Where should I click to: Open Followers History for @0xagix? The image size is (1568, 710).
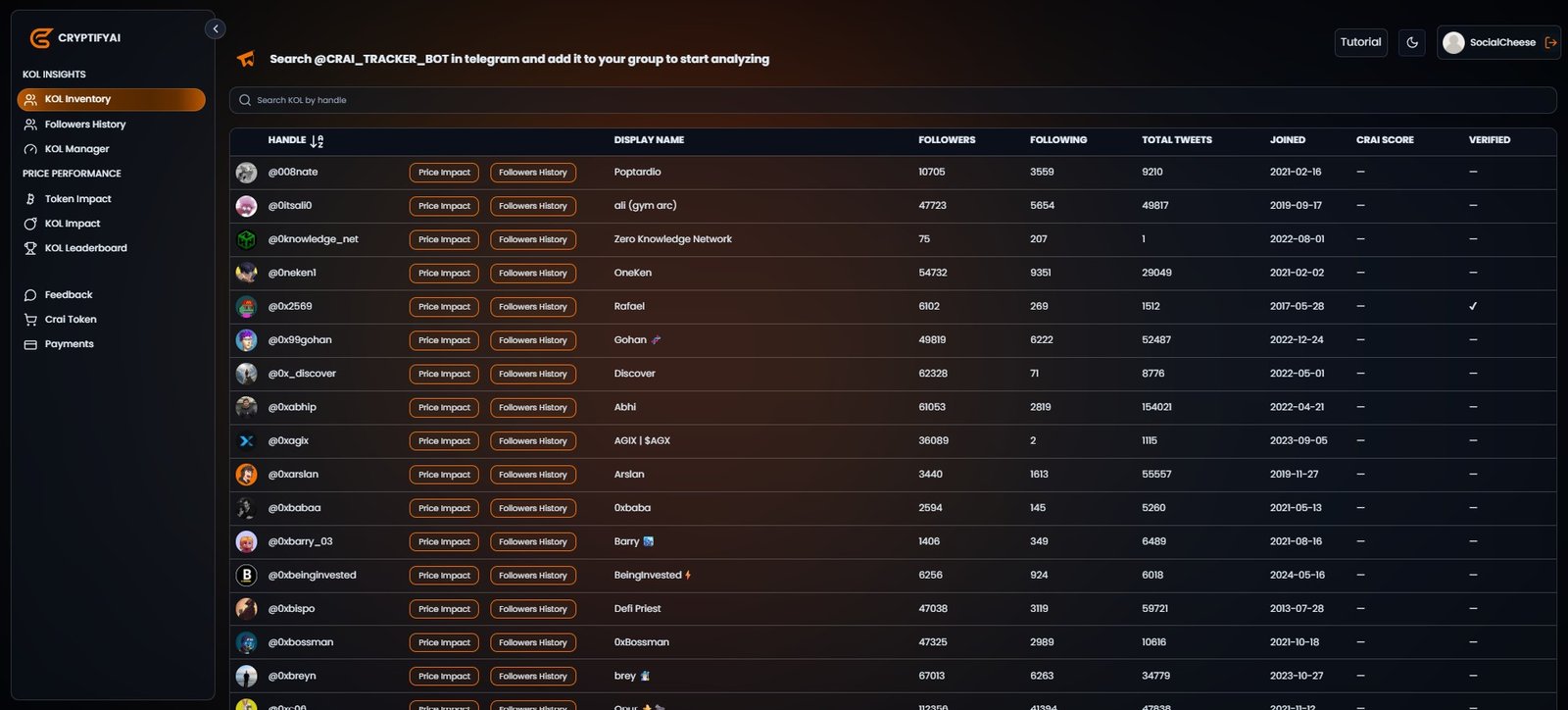click(533, 441)
